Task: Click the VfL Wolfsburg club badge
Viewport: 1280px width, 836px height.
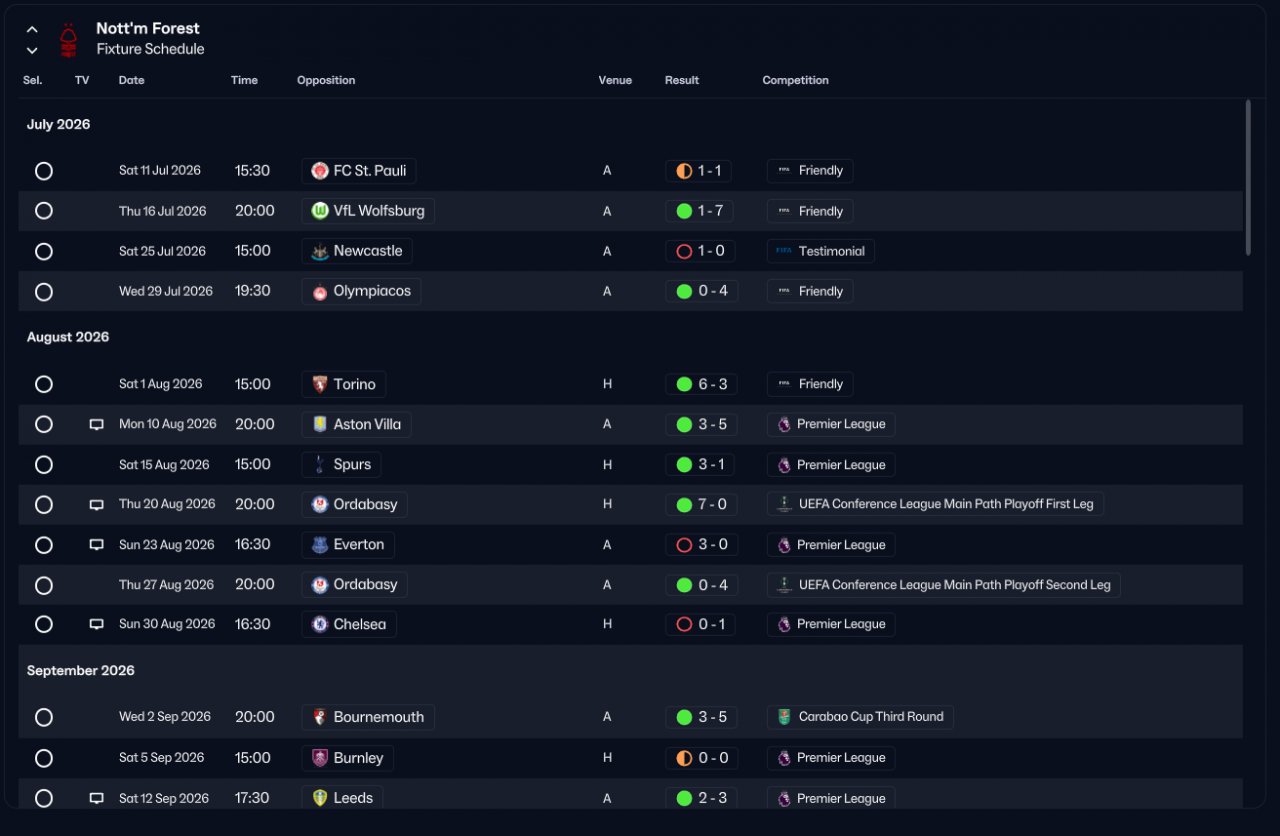Action: tap(320, 211)
